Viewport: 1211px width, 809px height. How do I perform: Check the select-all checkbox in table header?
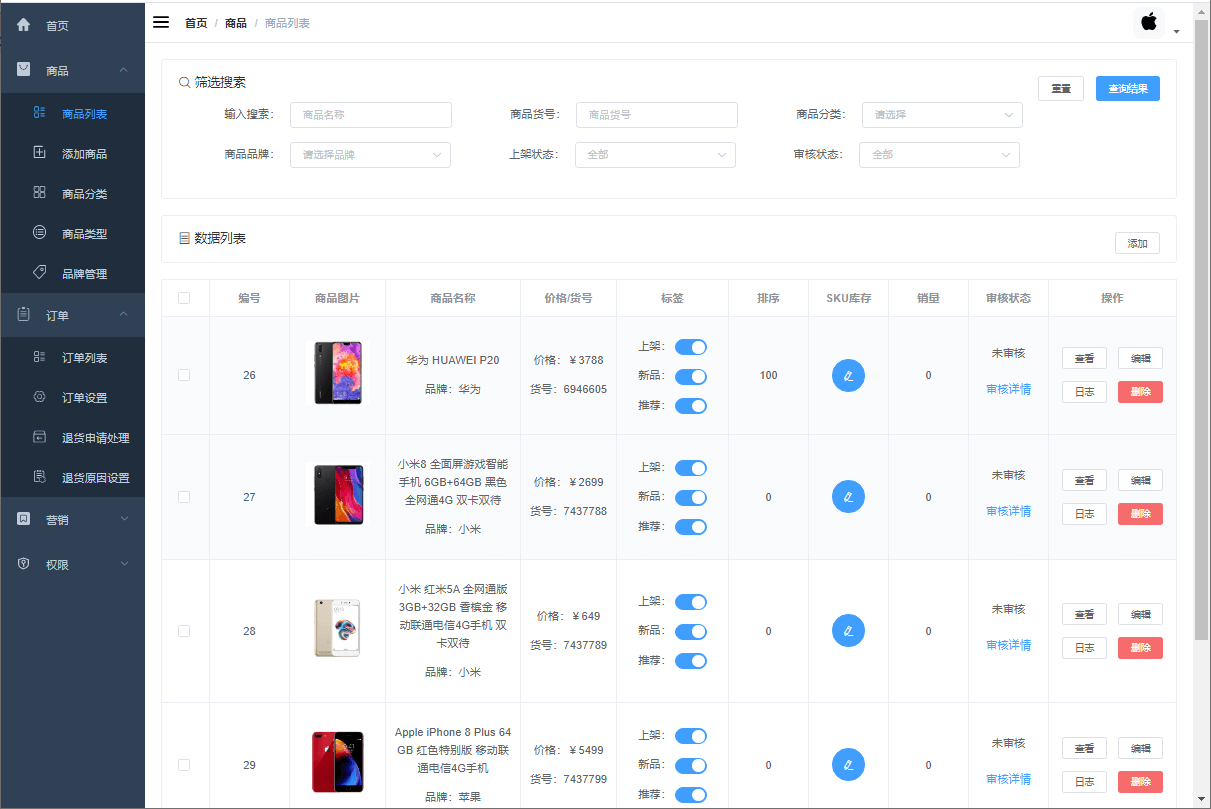click(x=184, y=298)
